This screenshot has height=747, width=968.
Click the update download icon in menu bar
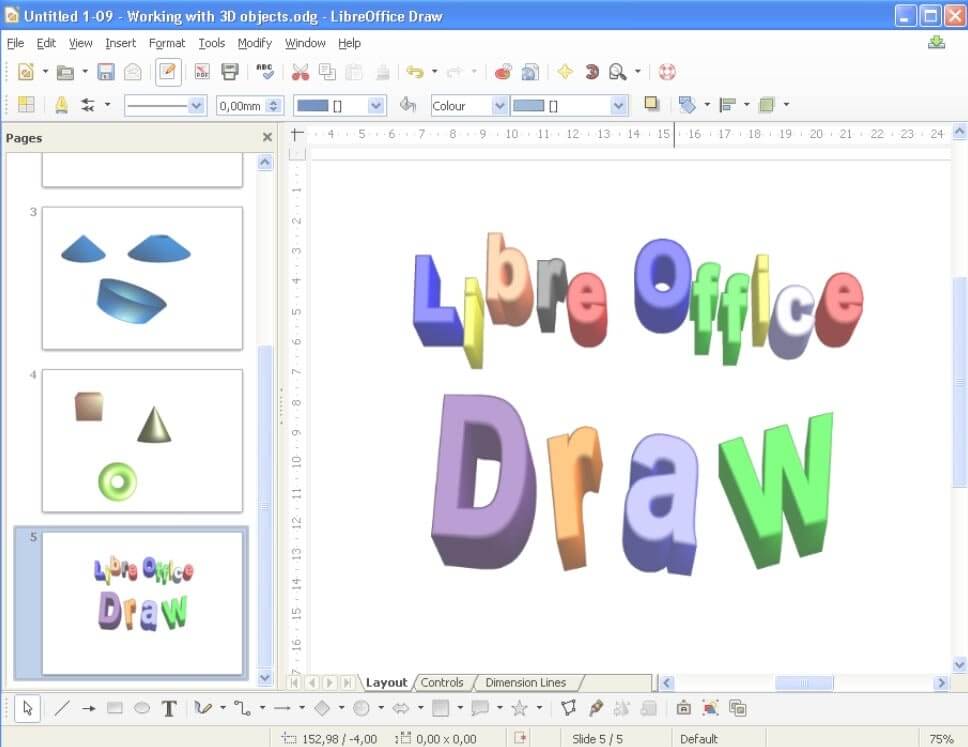pos(937,43)
